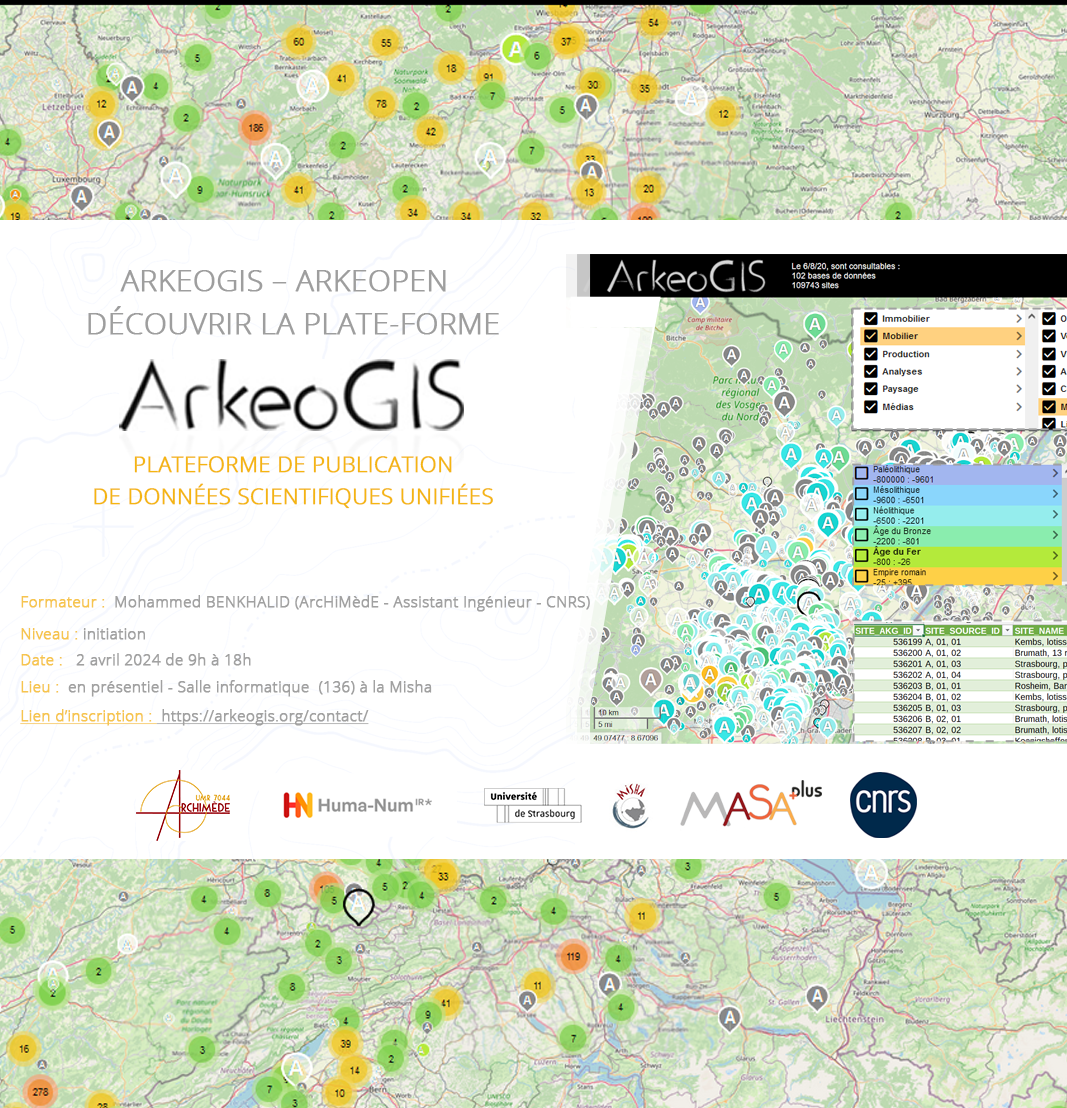The image size is (1067, 1108).
Task: Open the SITE_AKG_ID column filter dropdown
Action: point(918,630)
